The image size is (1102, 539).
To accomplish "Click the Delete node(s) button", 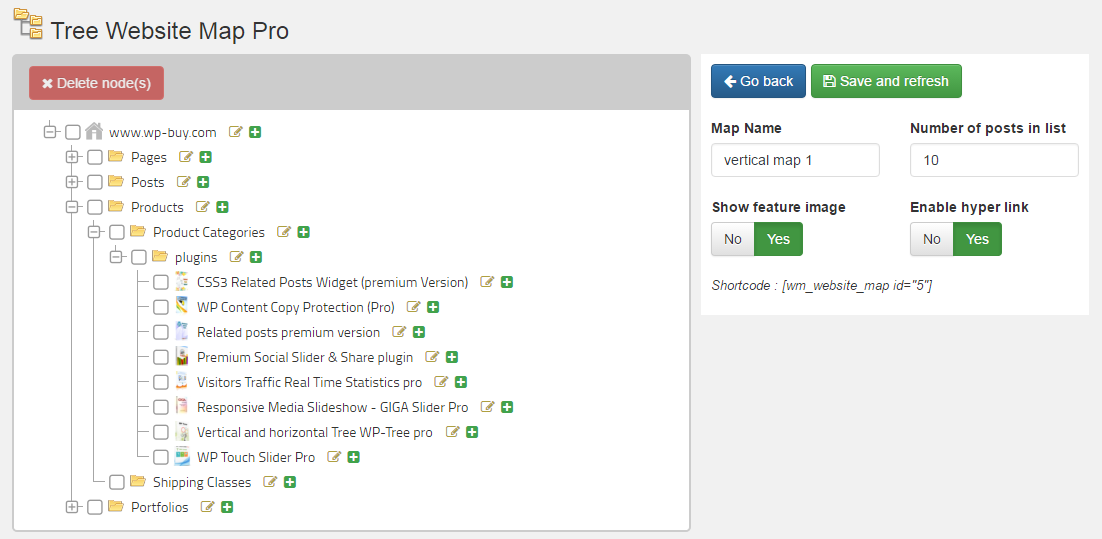I will [x=96, y=83].
